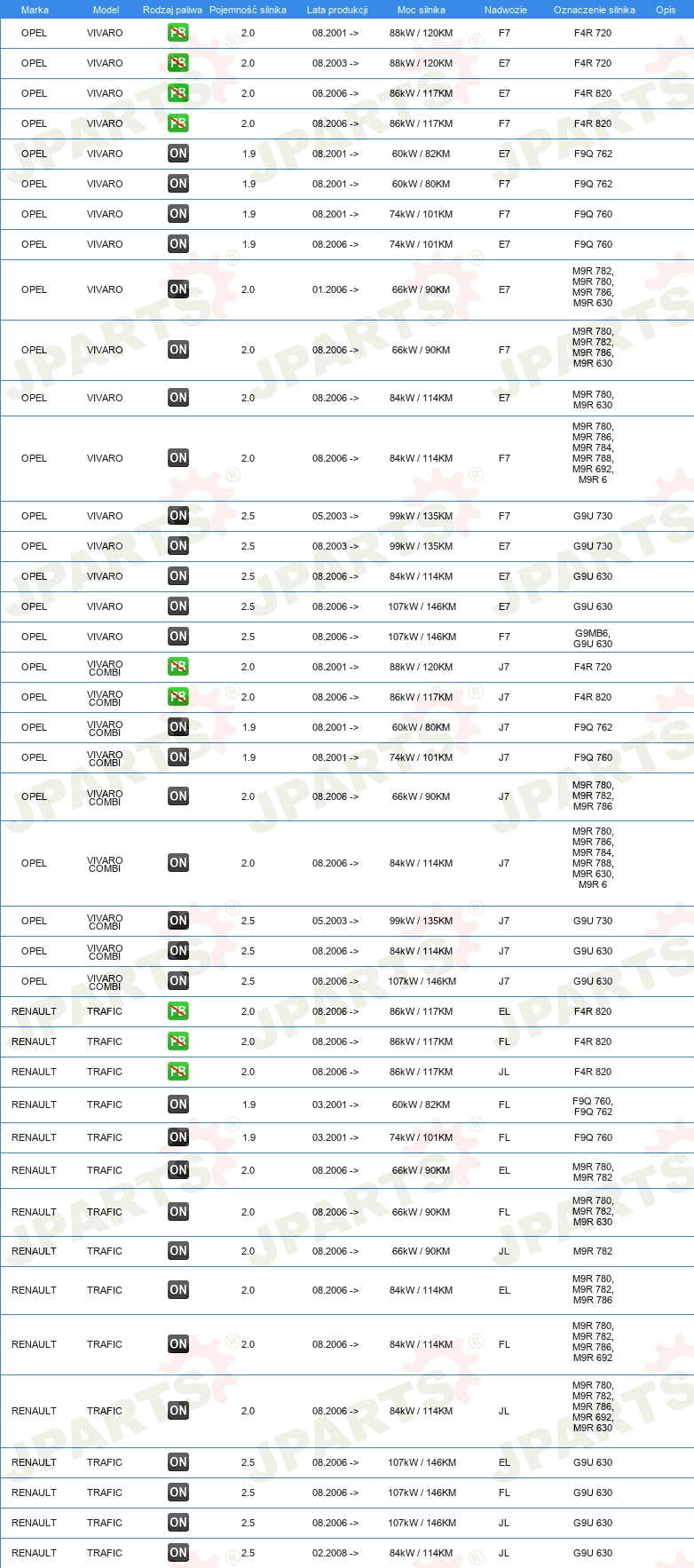694x1568 pixels.
Task: Select EL in the Trafic F4R 820 row
Action: coord(504,1011)
